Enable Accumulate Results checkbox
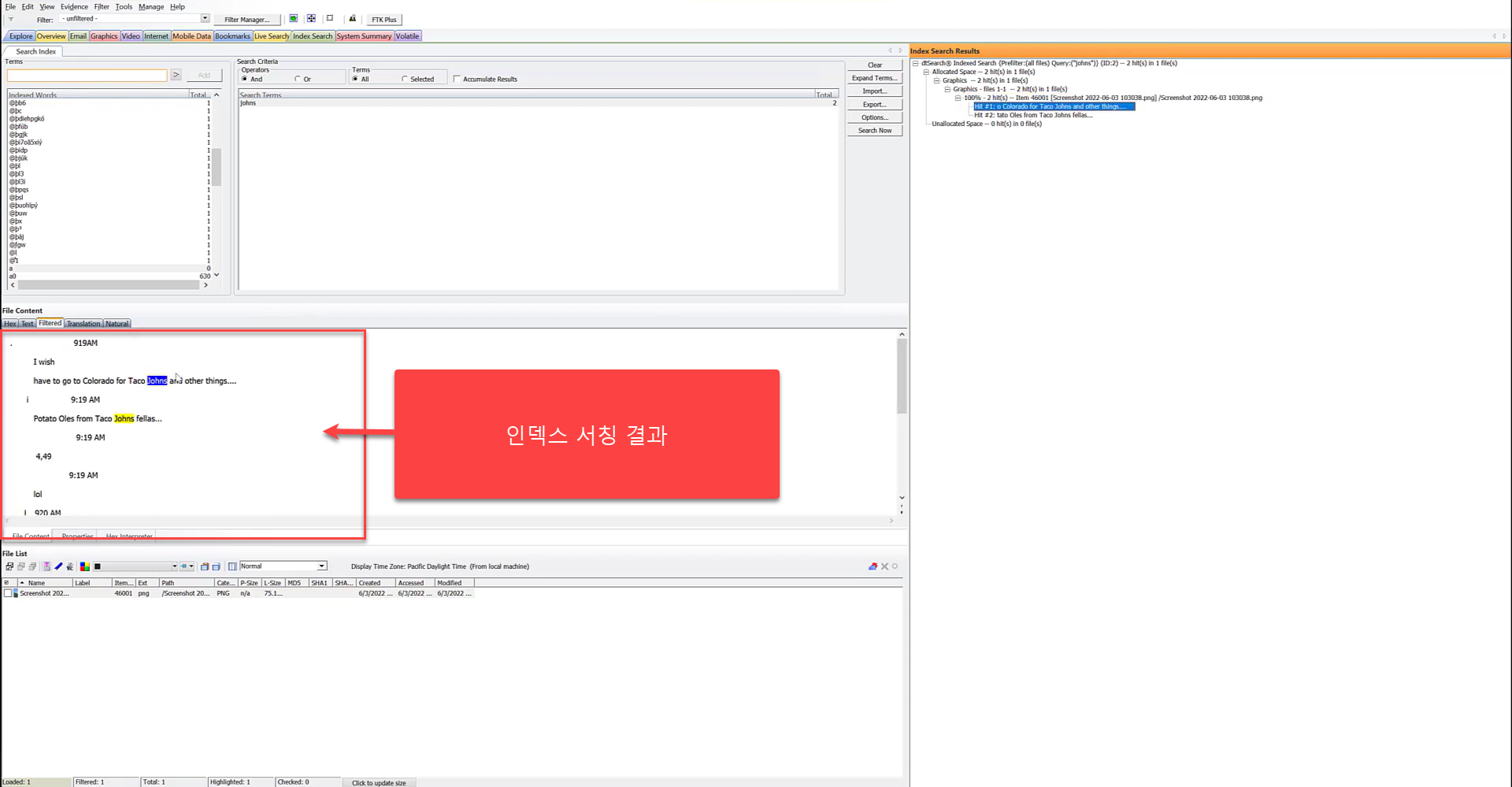 (x=457, y=79)
